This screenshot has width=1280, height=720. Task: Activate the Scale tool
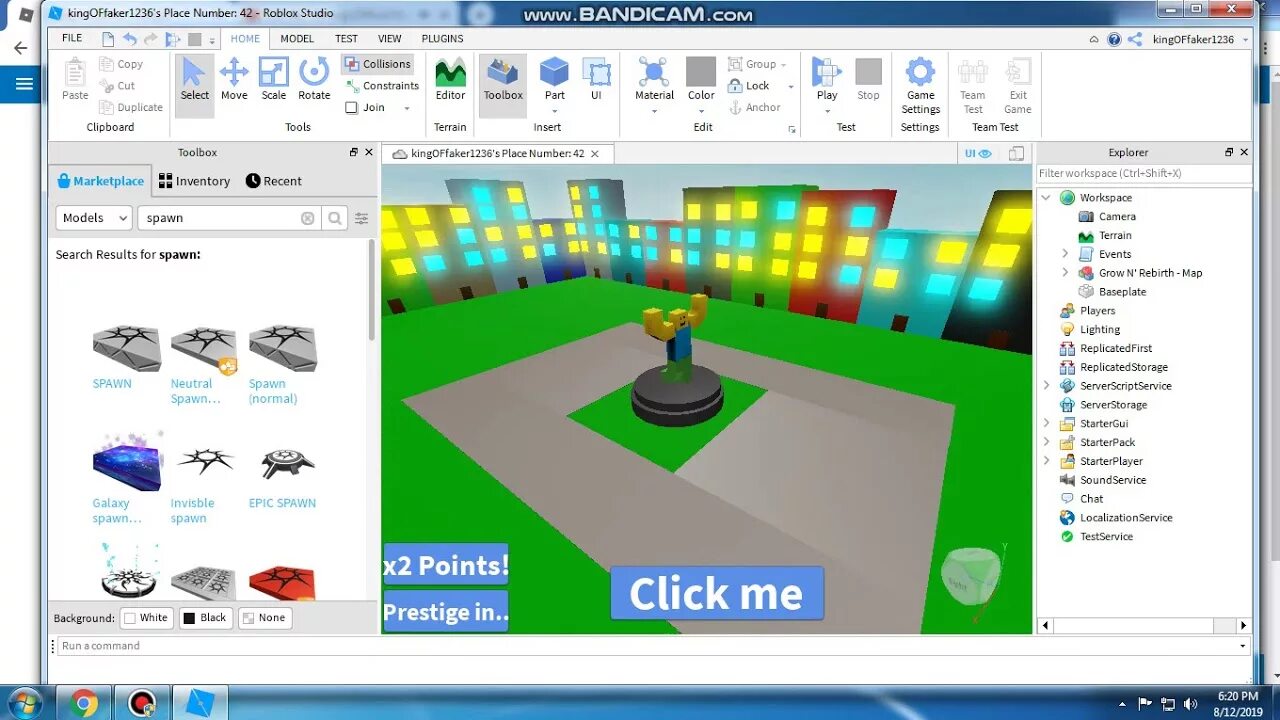click(273, 79)
